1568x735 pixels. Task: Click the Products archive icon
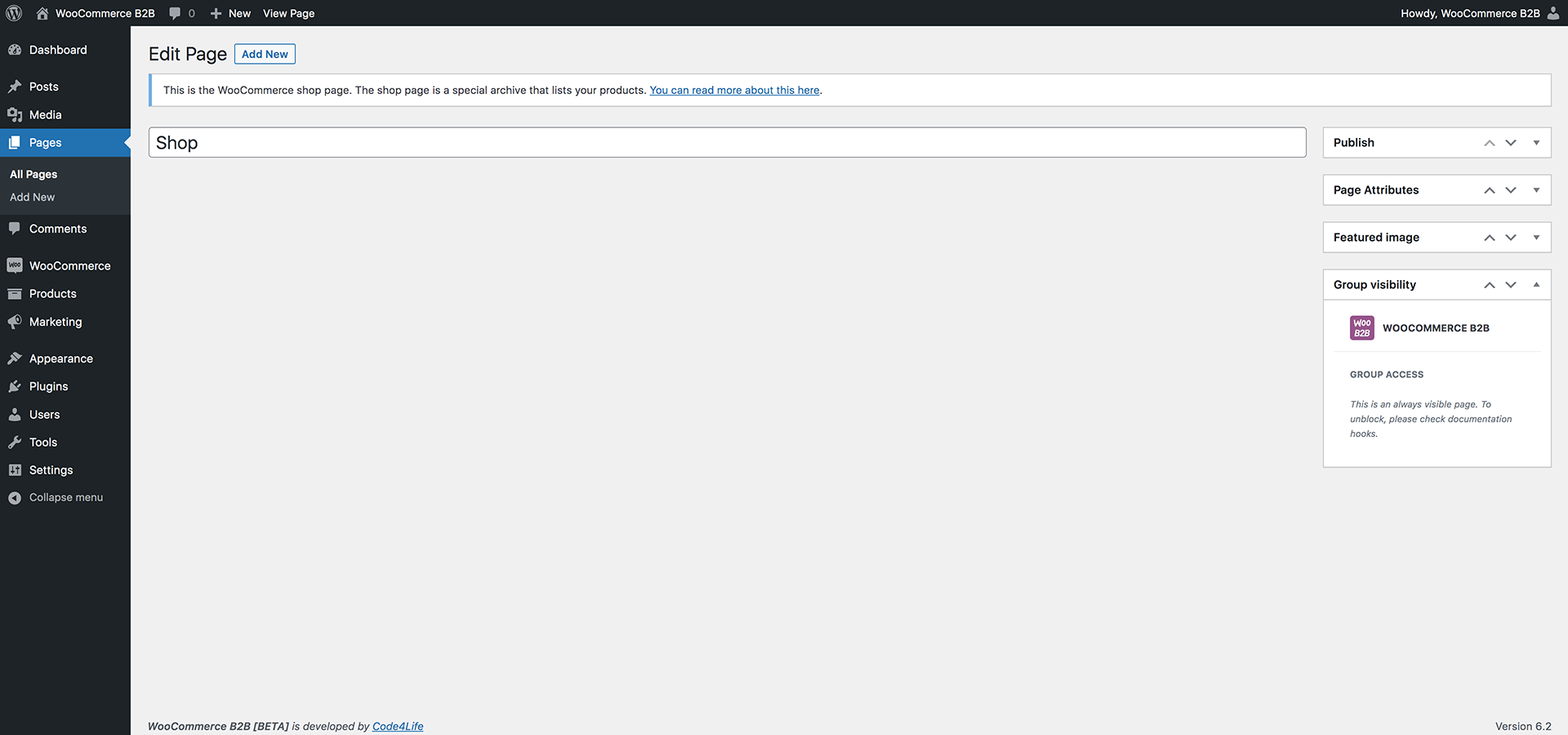[15, 294]
